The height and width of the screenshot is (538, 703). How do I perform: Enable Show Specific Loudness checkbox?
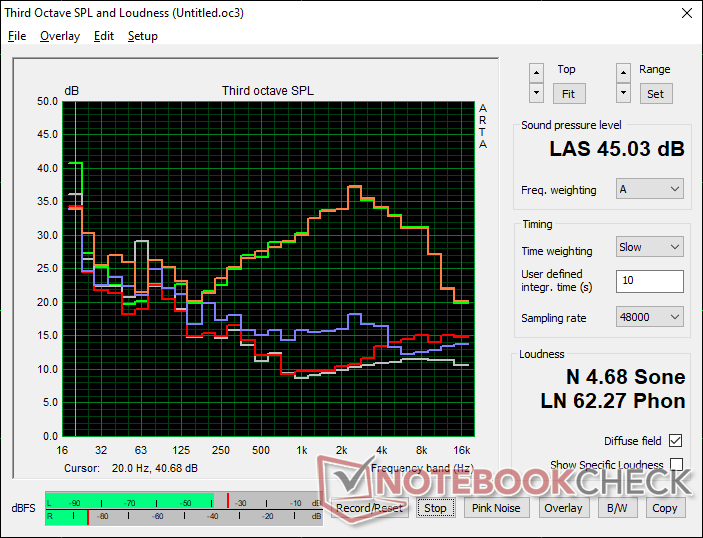[x=676, y=465]
